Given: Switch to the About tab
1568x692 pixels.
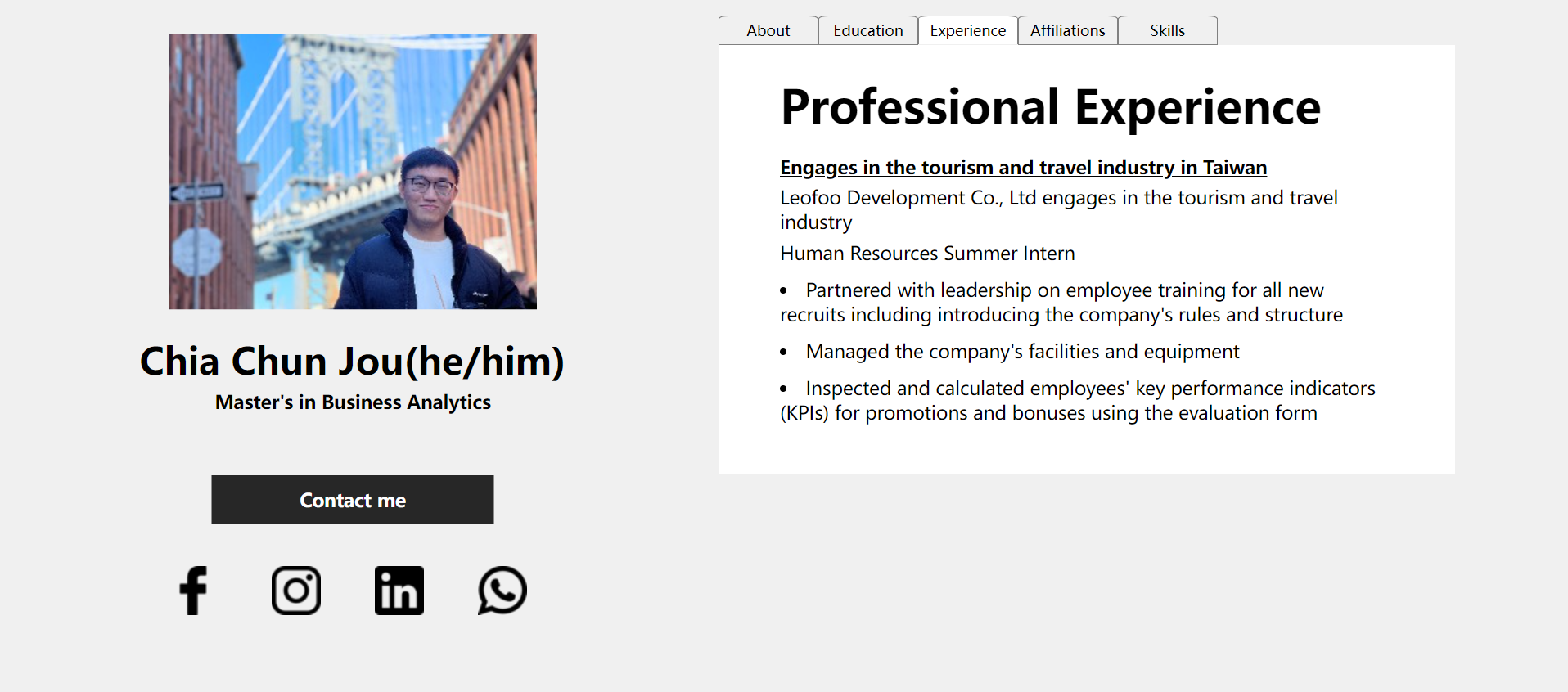Looking at the screenshot, I should point(768,30).
